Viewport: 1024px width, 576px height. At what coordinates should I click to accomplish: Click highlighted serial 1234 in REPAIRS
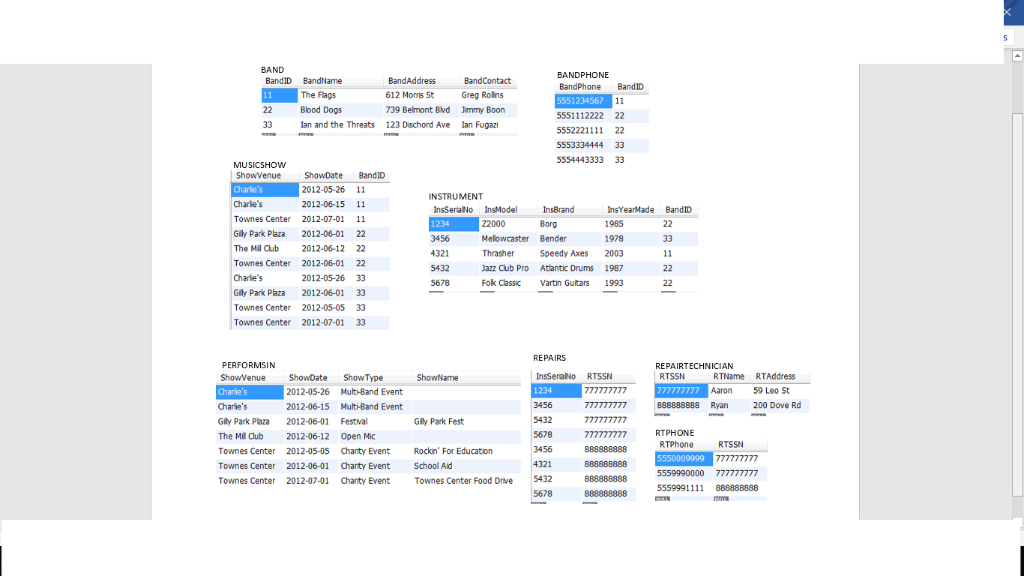pos(553,391)
